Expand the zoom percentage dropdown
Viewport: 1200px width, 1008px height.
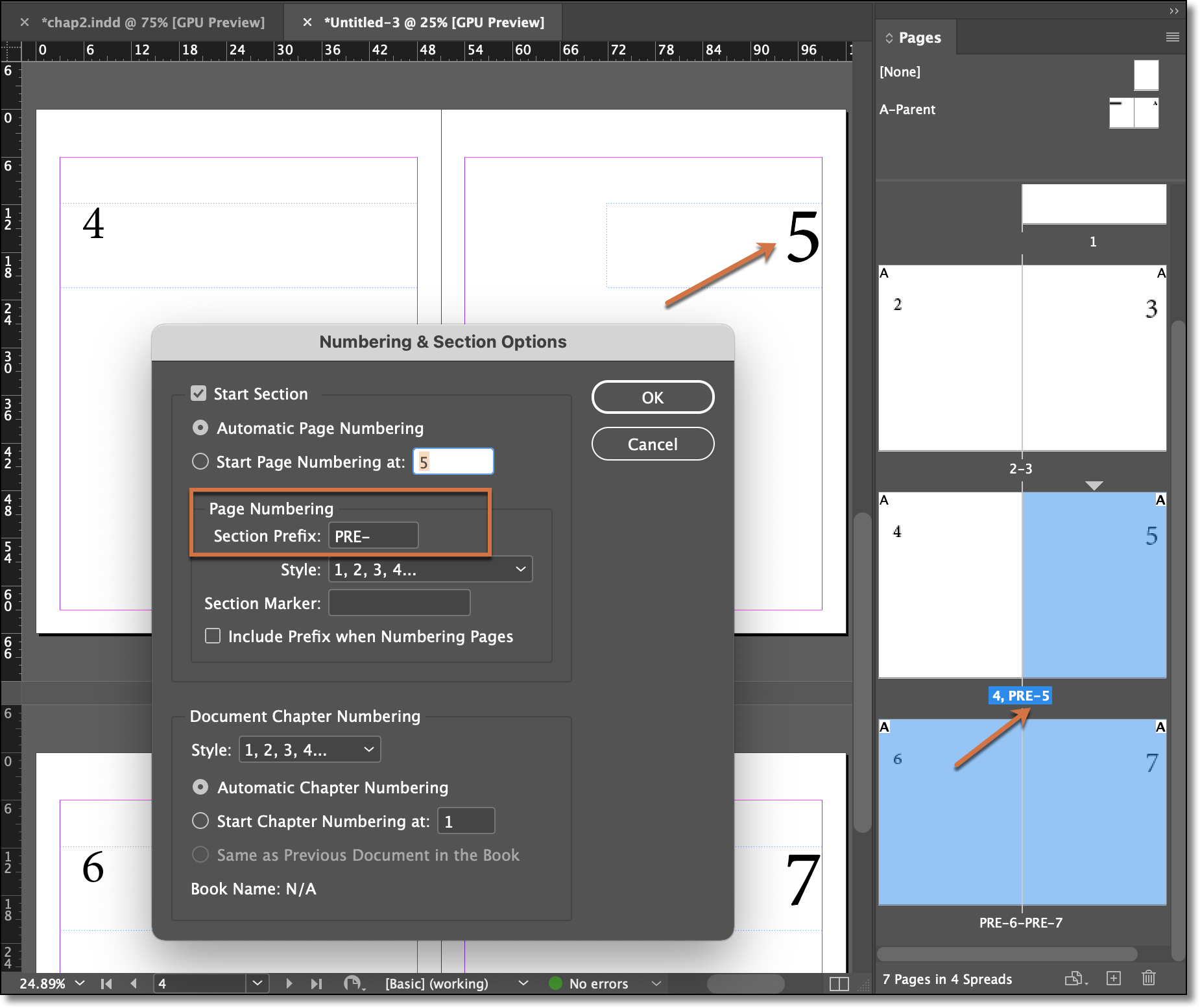[x=79, y=983]
